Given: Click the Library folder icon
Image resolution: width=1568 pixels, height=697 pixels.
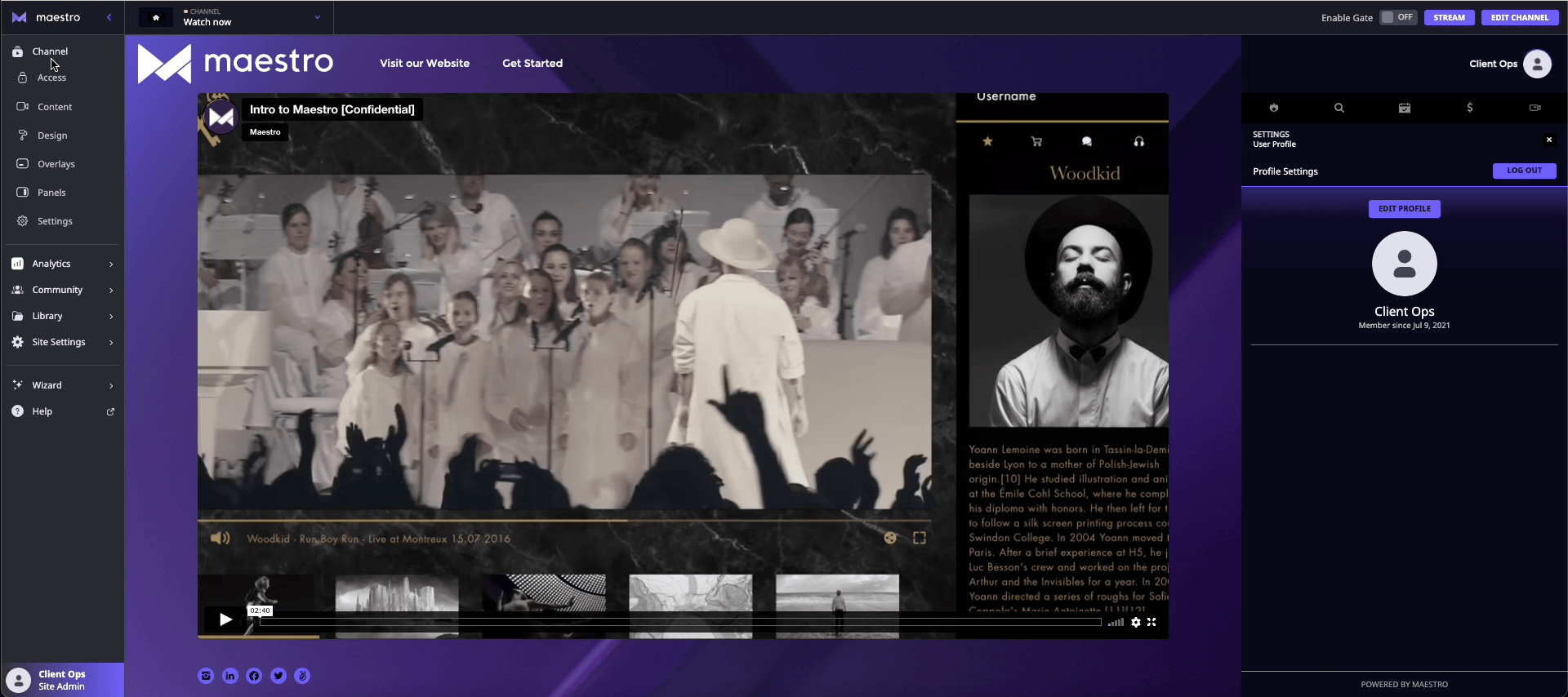Looking at the screenshot, I should (x=17, y=316).
